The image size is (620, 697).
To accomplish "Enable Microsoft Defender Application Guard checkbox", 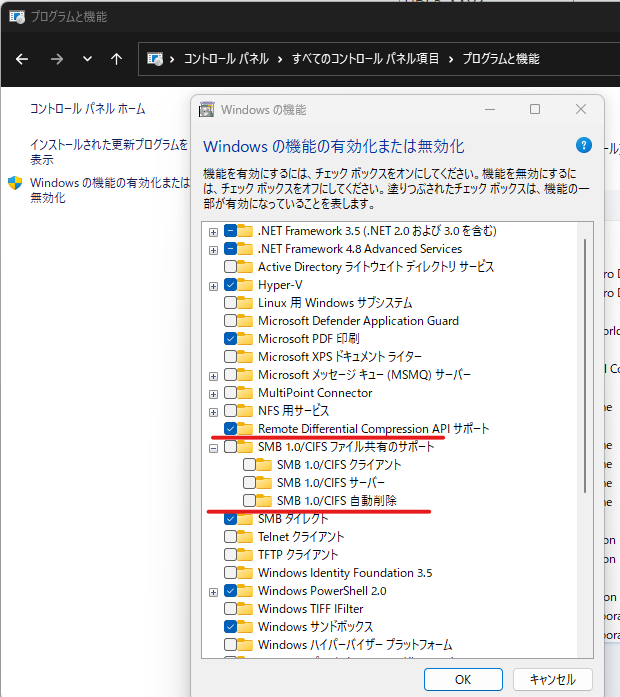I will 230,320.
